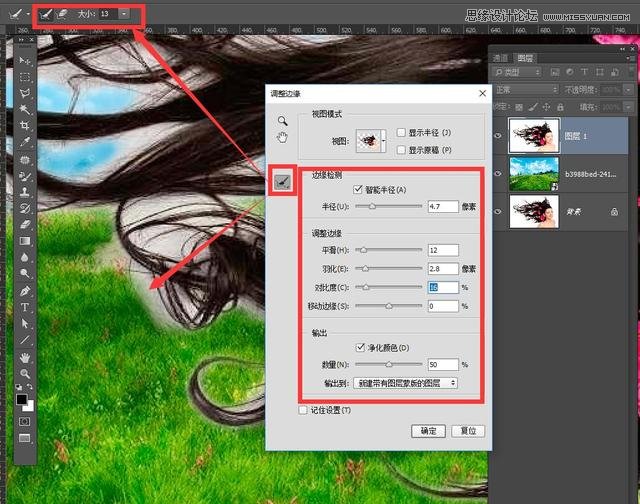Open tool preset picker dropdown arrow
Screen dimensions: 640x504
pos(28,14)
